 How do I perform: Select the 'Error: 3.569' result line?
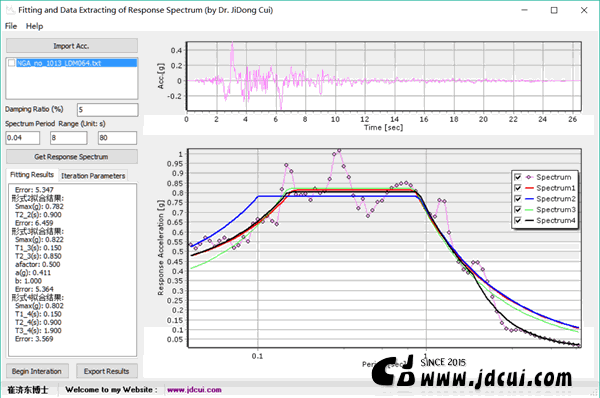[34, 339]
